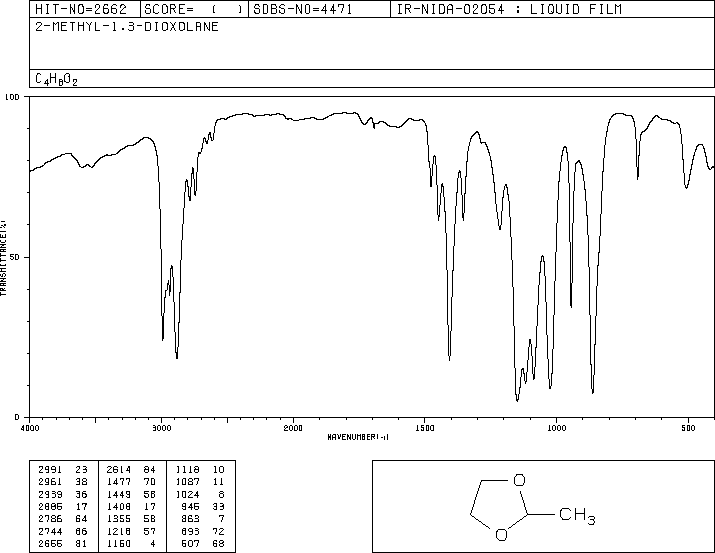Select the SDBS-NO=4471 field

319,9
